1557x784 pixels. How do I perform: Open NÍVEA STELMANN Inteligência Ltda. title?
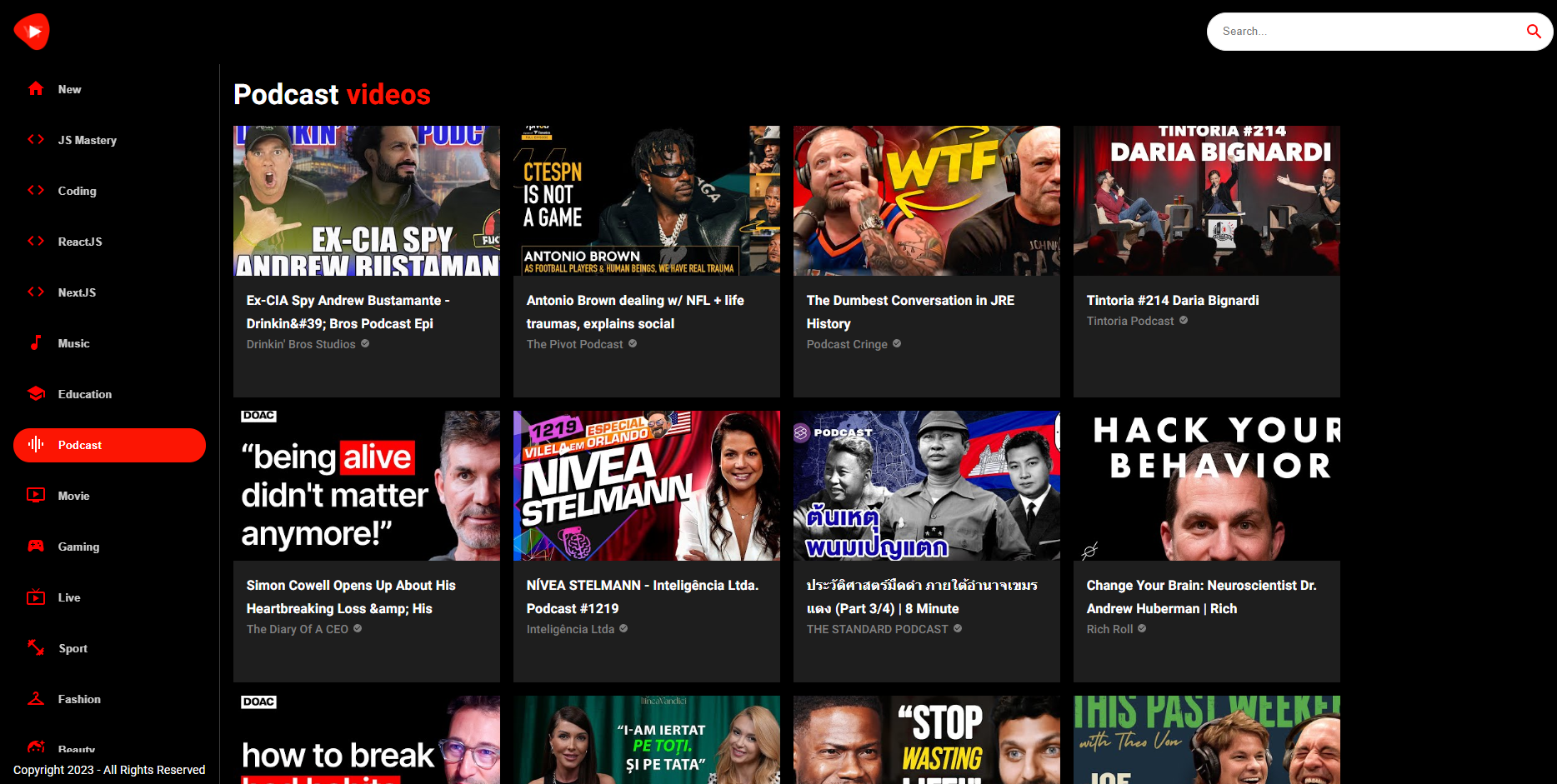point(643,597)
